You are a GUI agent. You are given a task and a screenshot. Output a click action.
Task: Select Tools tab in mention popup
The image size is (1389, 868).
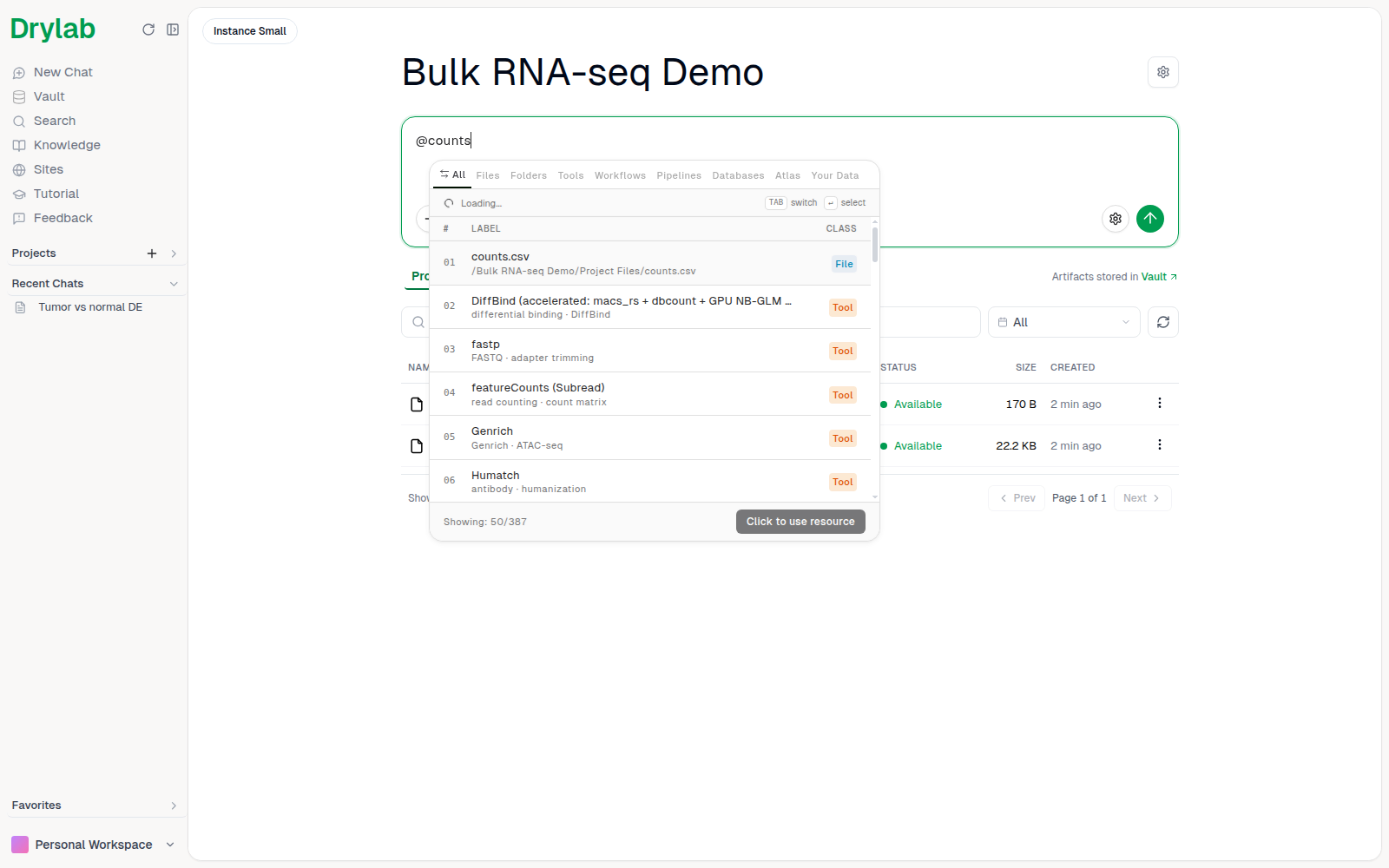coord(570,175)
